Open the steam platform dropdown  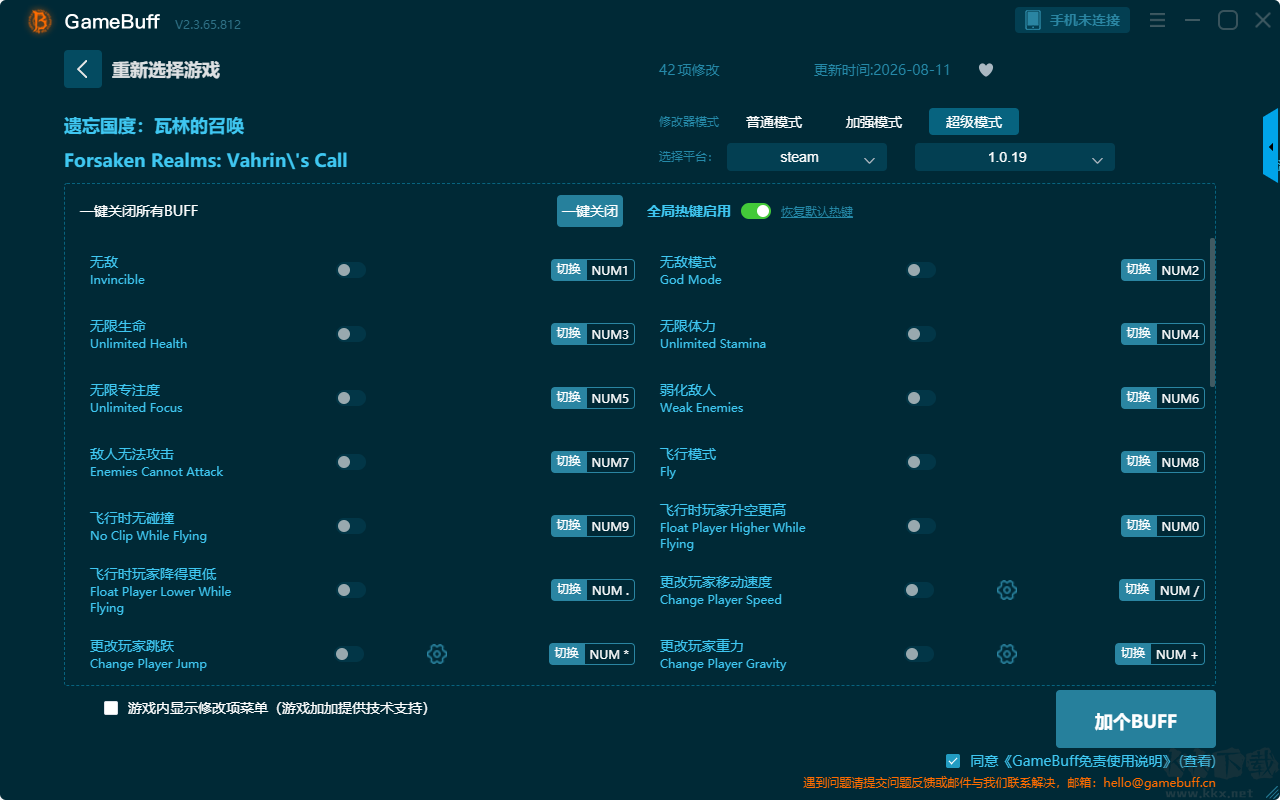807,157
